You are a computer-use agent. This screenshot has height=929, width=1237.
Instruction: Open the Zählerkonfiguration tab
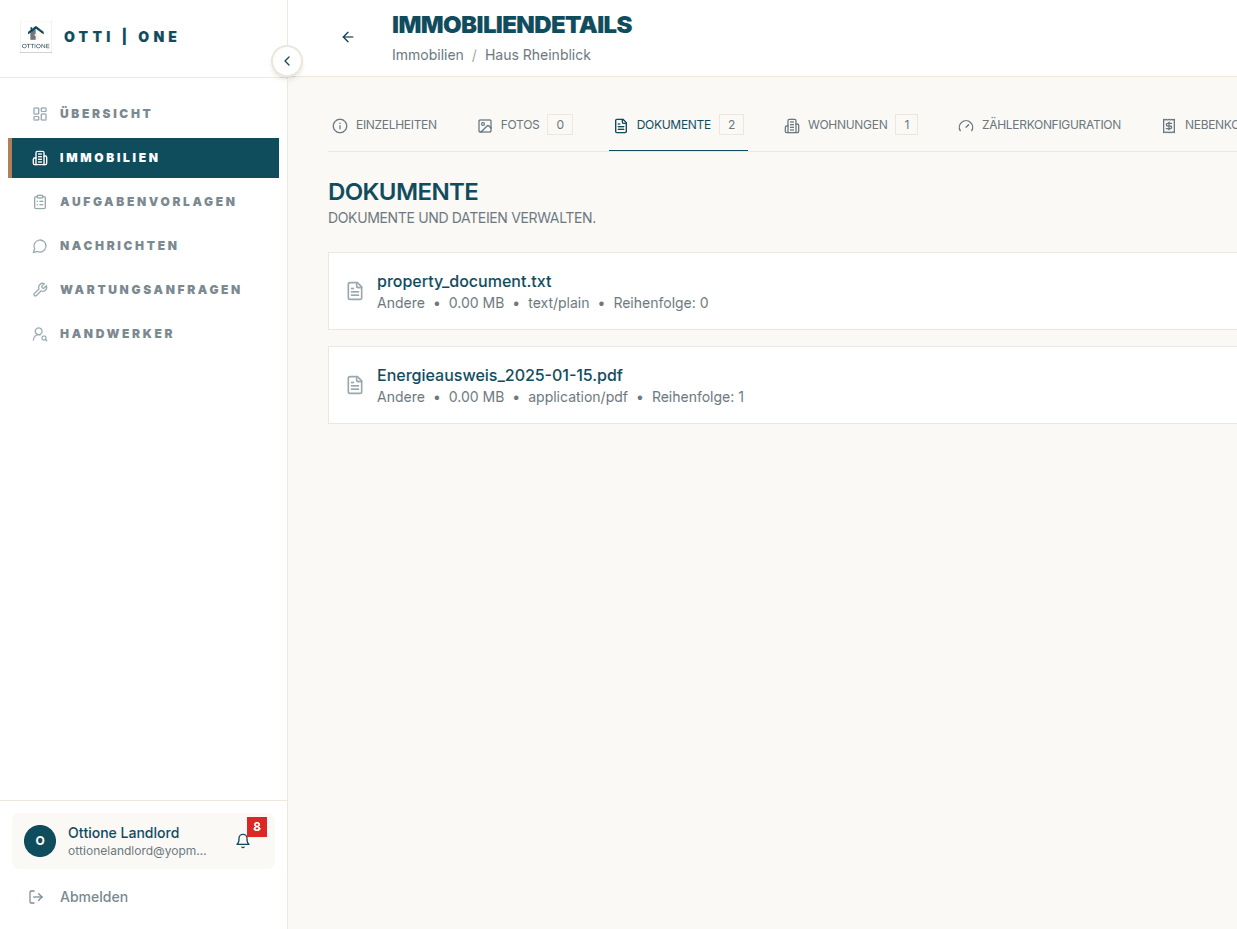[x=1040, y=126]
